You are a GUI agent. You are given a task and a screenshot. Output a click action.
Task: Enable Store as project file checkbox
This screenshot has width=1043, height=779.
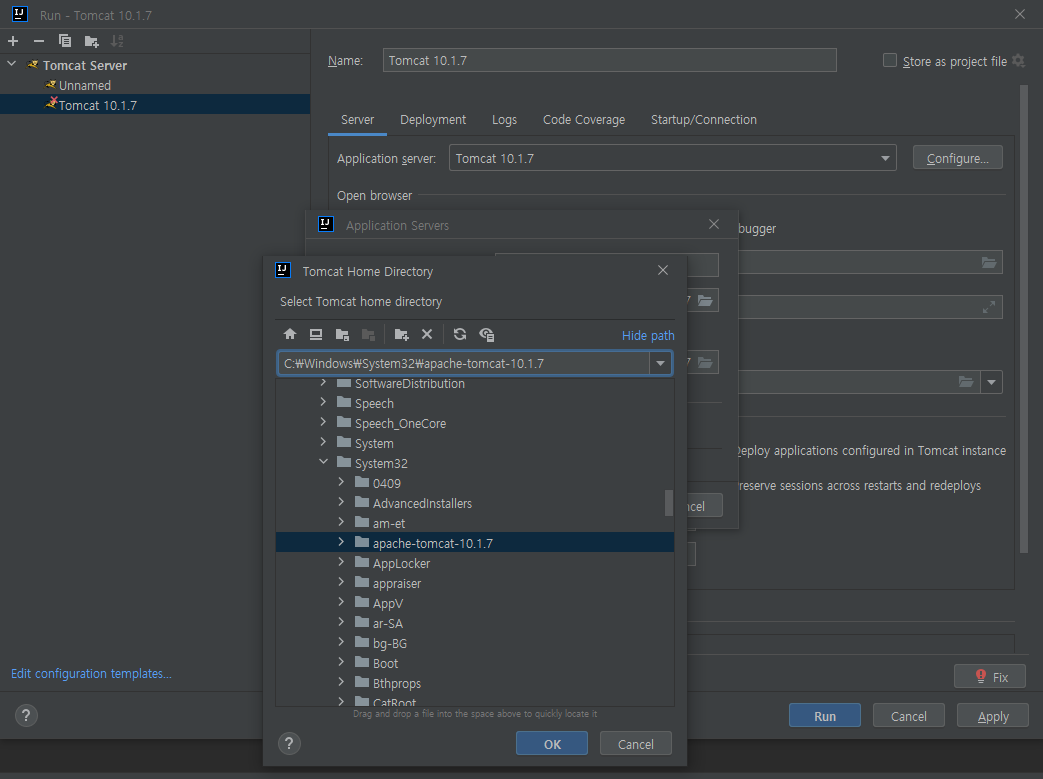889,61
